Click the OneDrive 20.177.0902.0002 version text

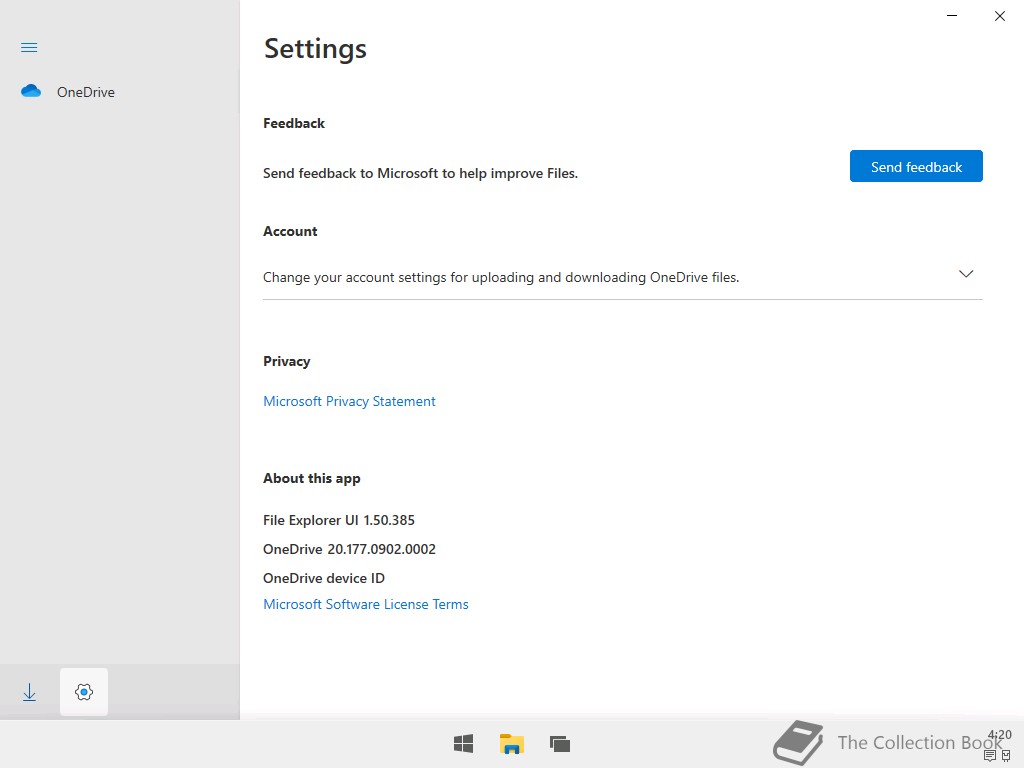coord(349,549)
